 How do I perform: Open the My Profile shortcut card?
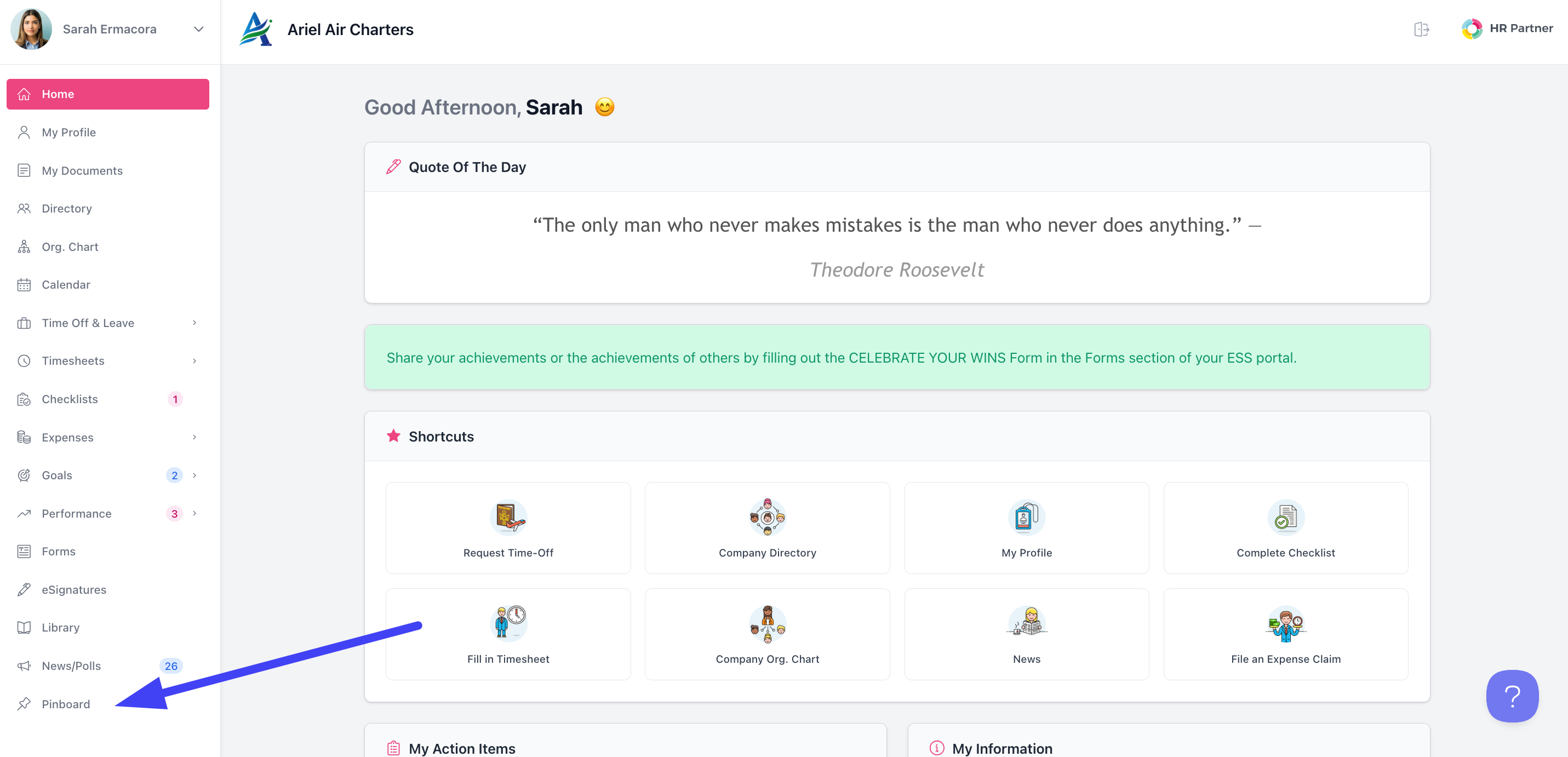coord(1026,527)
